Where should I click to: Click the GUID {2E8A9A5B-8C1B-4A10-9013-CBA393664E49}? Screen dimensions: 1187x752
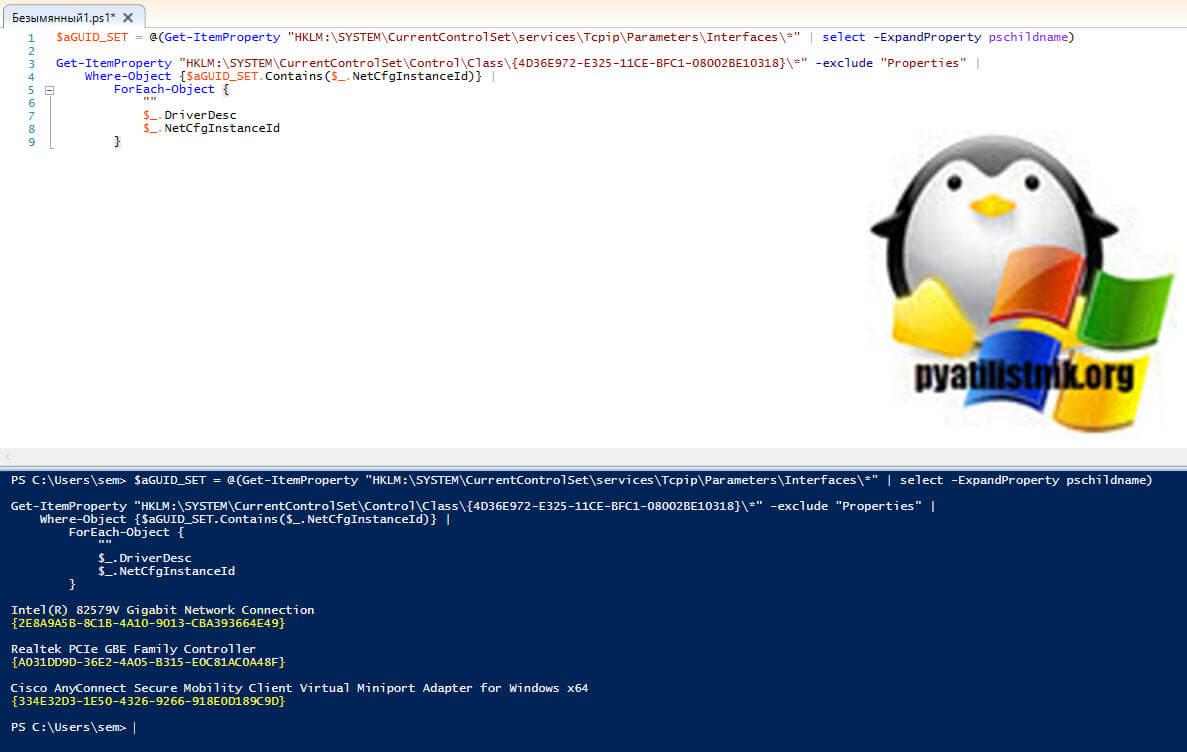(x=148, y=623)
